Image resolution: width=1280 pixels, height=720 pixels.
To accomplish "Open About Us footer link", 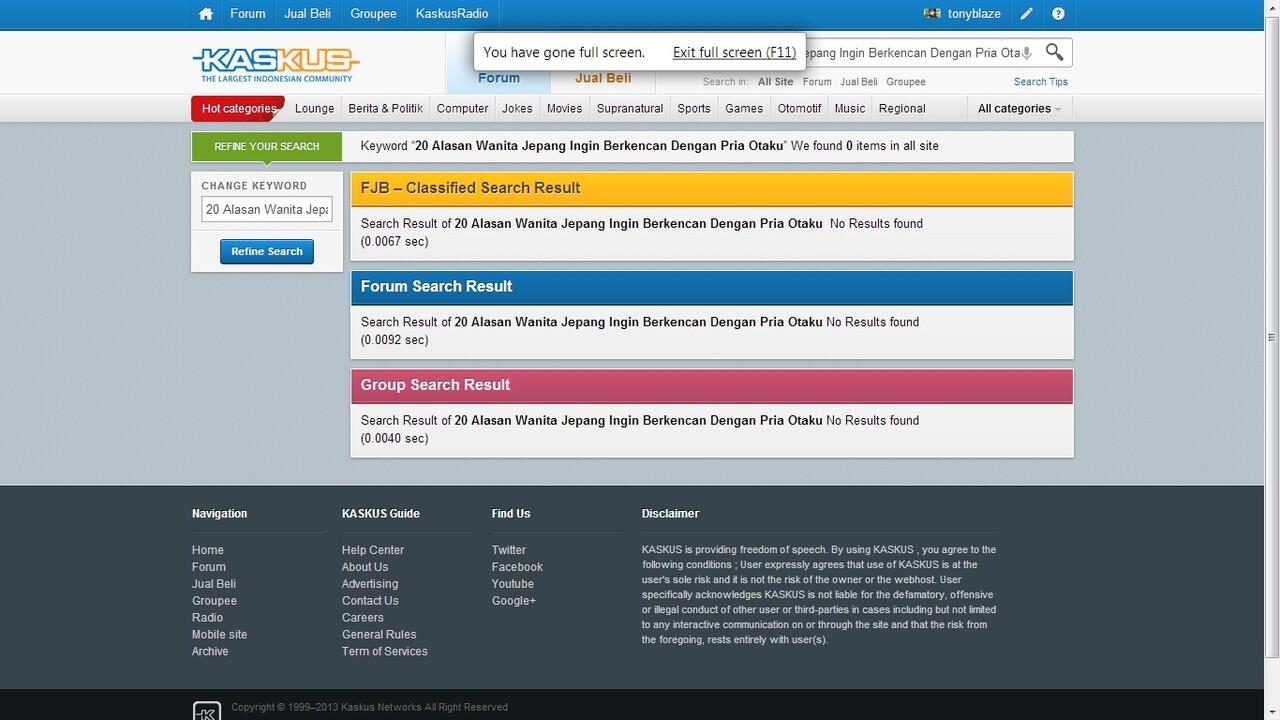I will [x=365, y=567].
